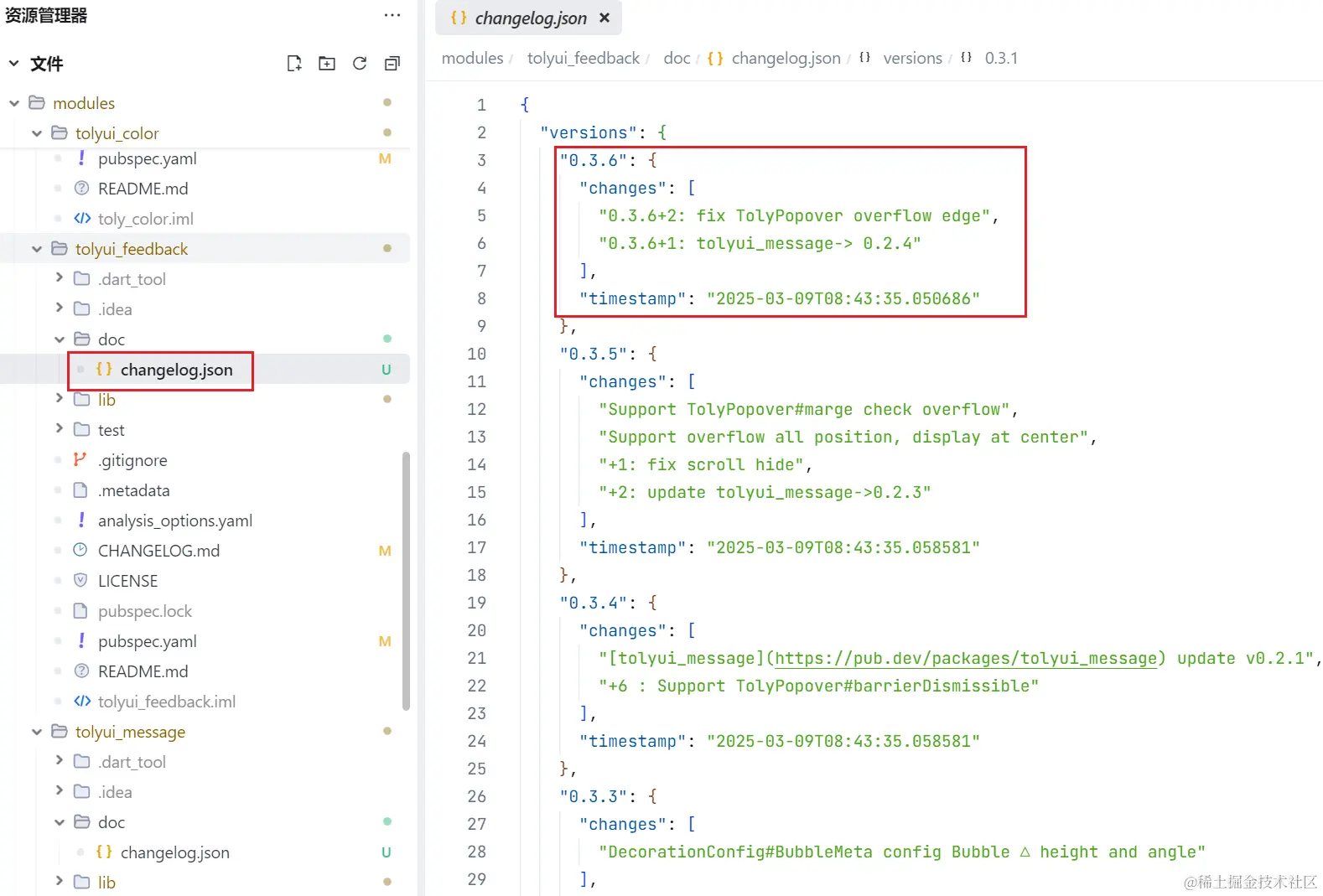Open the explorer more actions ellipsis menu

click(392, 15)
